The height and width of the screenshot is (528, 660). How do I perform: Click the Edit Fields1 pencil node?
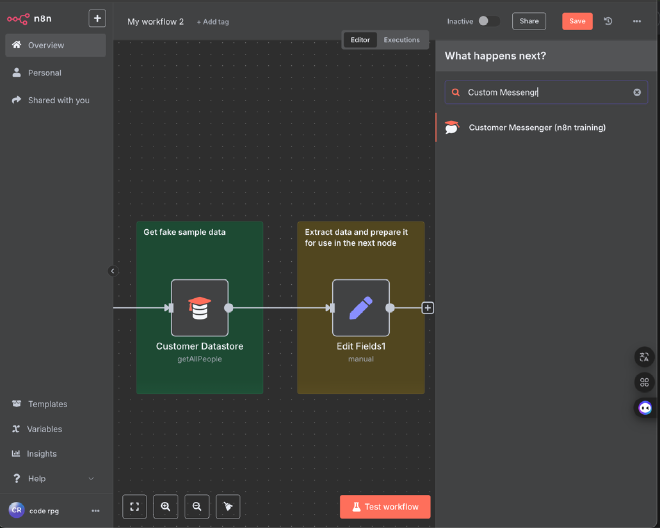[360, 308]
